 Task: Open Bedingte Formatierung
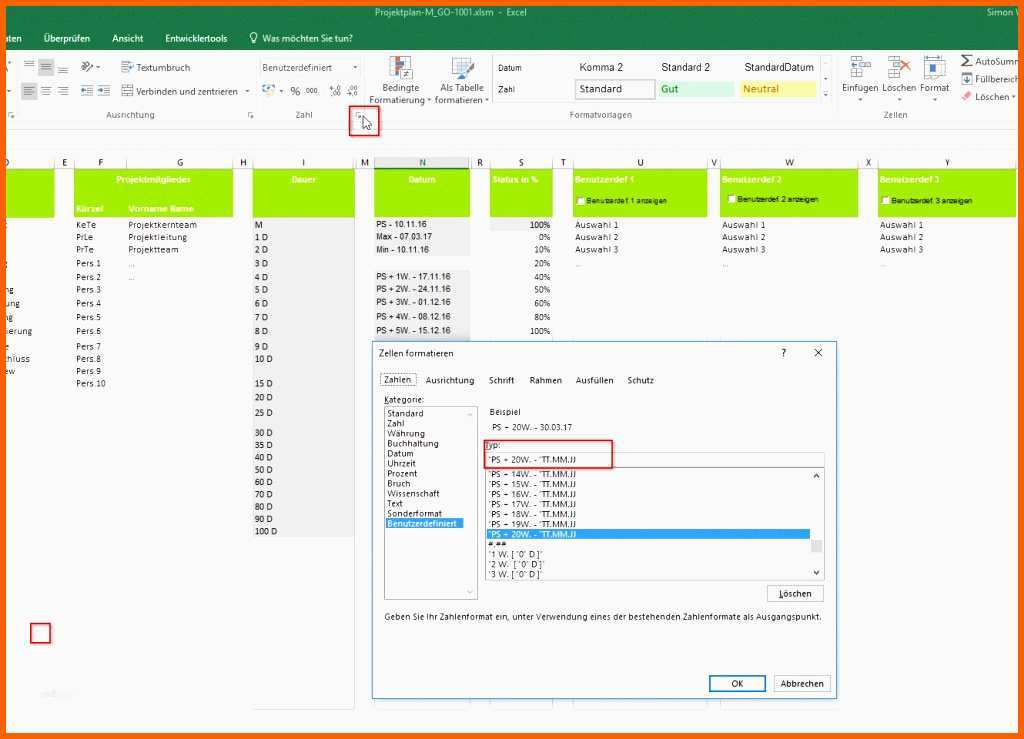400,80
